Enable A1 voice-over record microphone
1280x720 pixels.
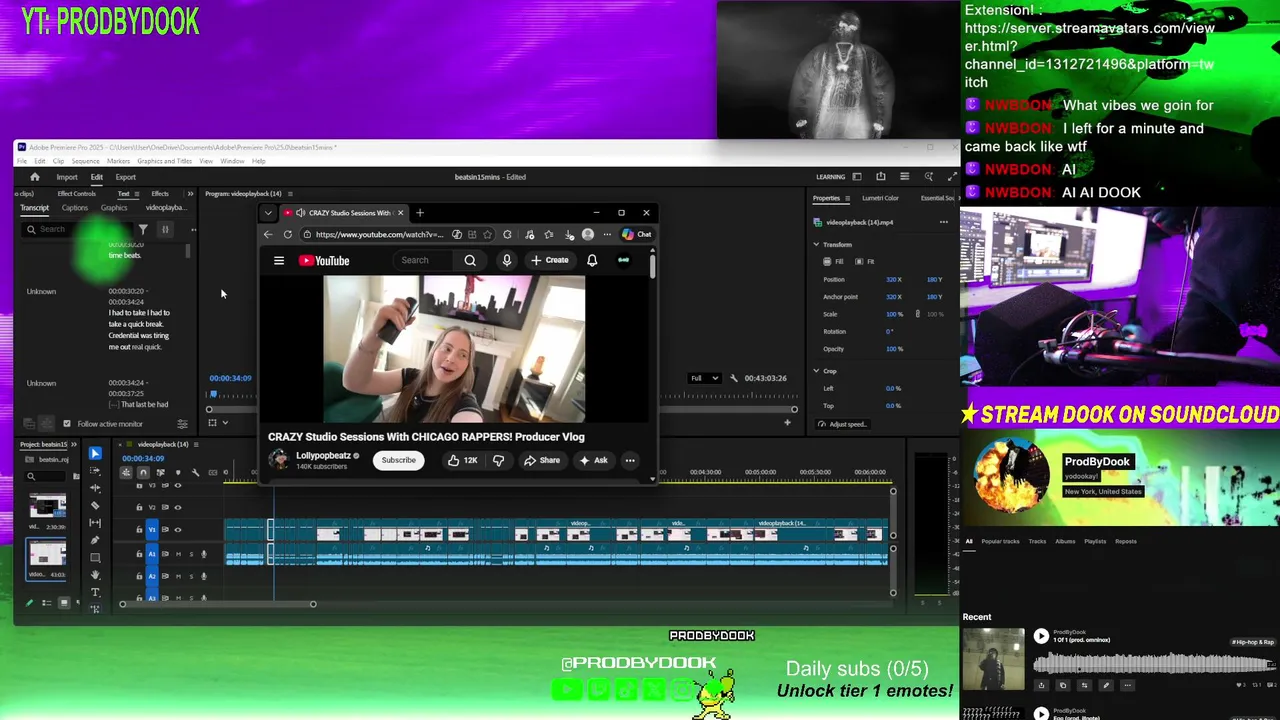[x=204, y=554]
